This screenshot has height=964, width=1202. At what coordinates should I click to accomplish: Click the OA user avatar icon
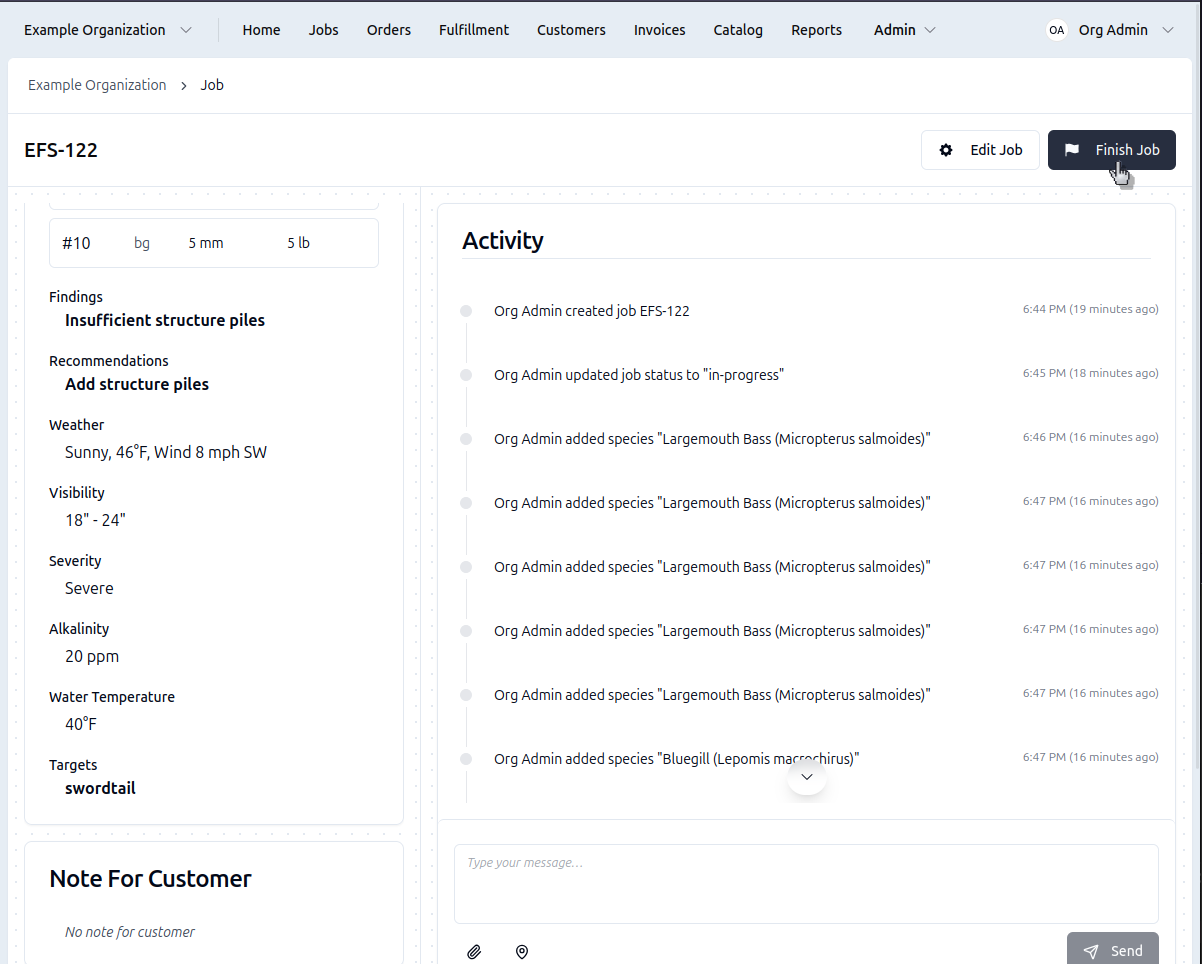(1056, 30)
